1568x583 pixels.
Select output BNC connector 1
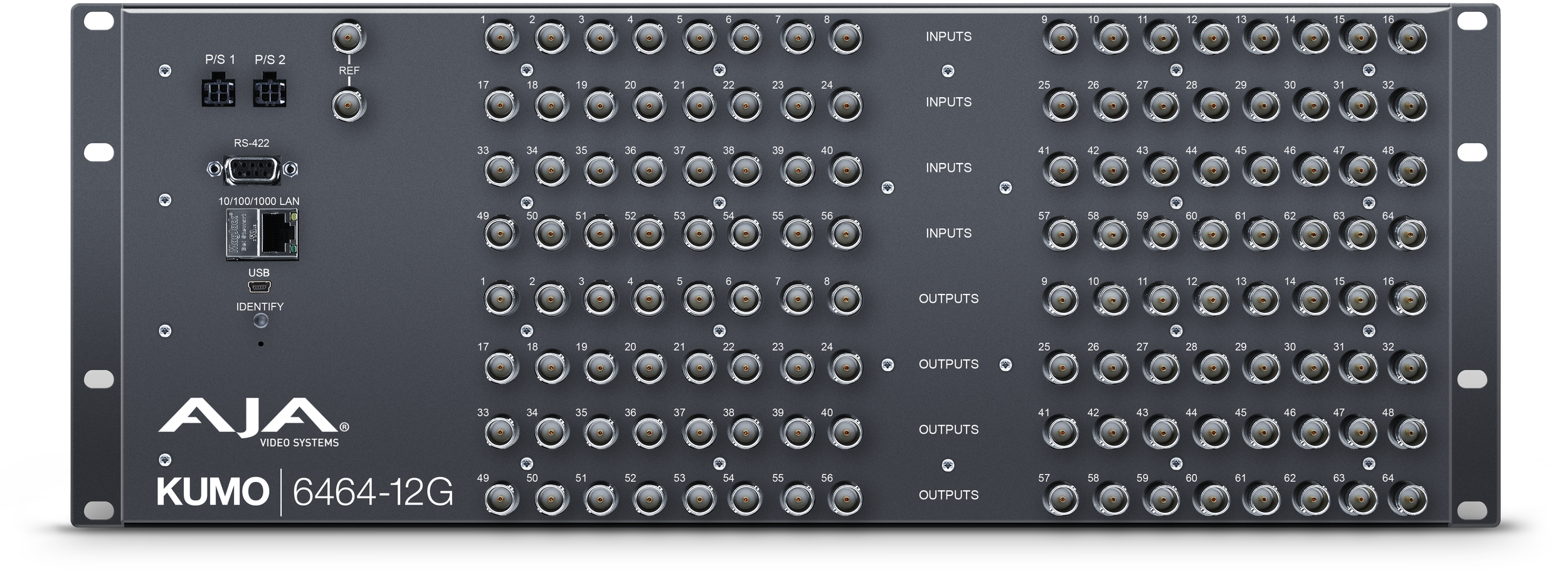(x=501, y=300)
